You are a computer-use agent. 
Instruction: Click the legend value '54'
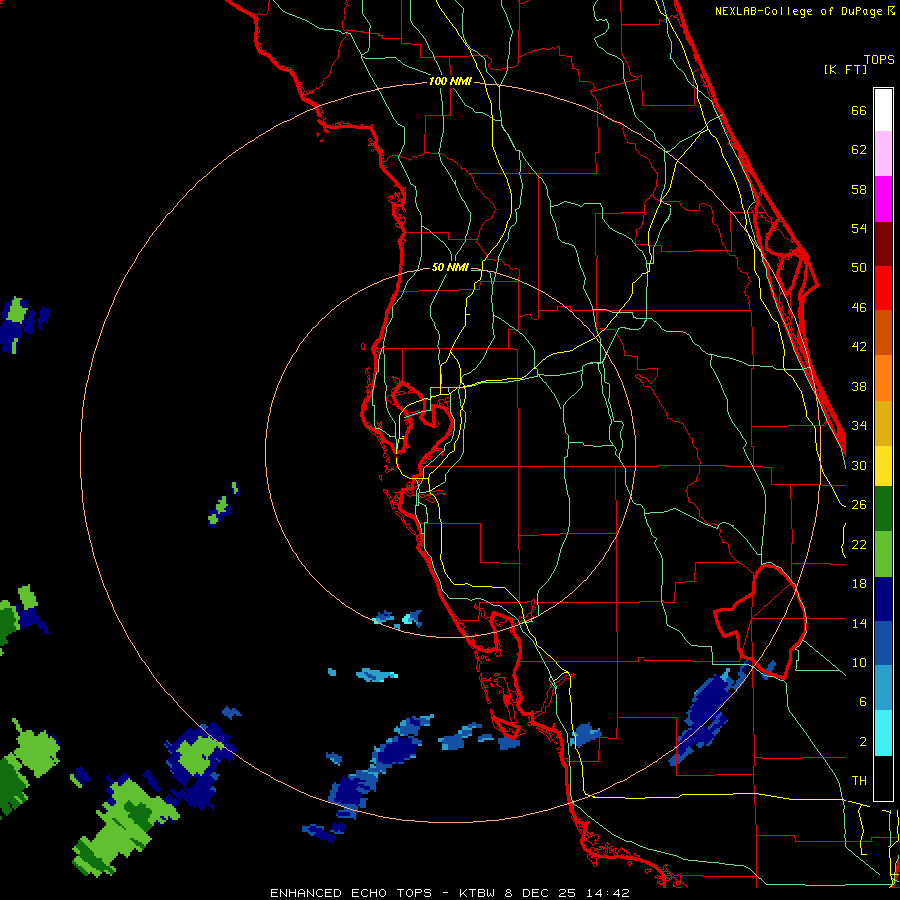pos(859,228)
